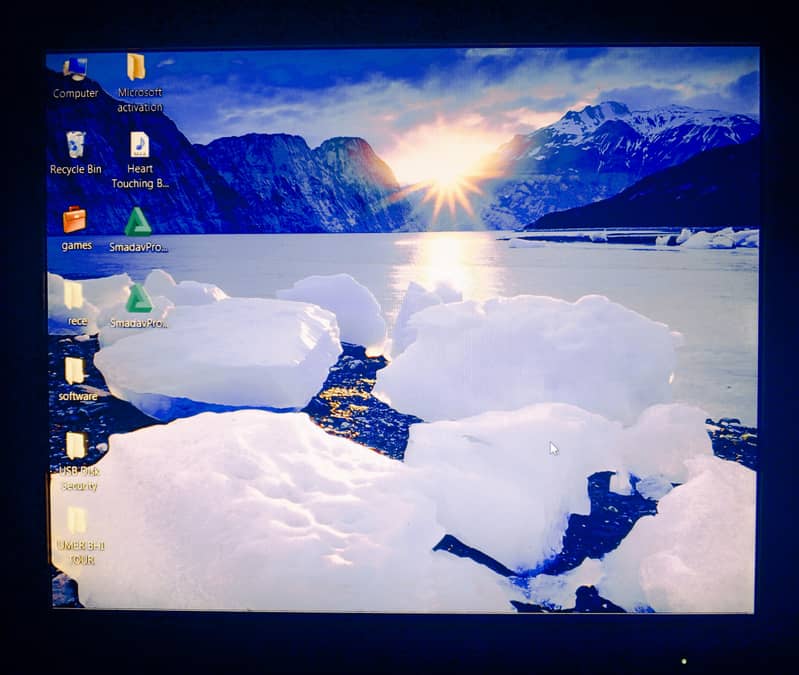Click the "UMER BHI TOUR" name label

(x=81, y=553)
